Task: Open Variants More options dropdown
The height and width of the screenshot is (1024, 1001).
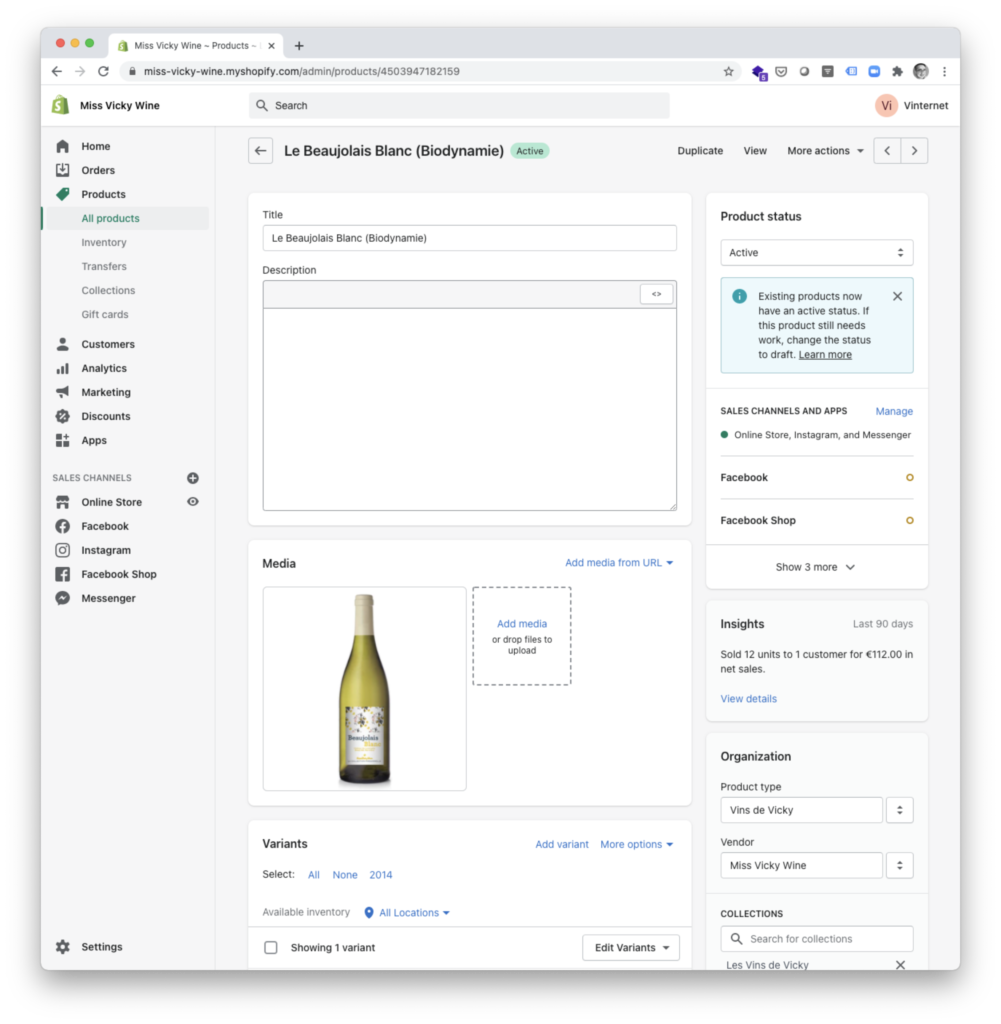Action: pos(636,844)
